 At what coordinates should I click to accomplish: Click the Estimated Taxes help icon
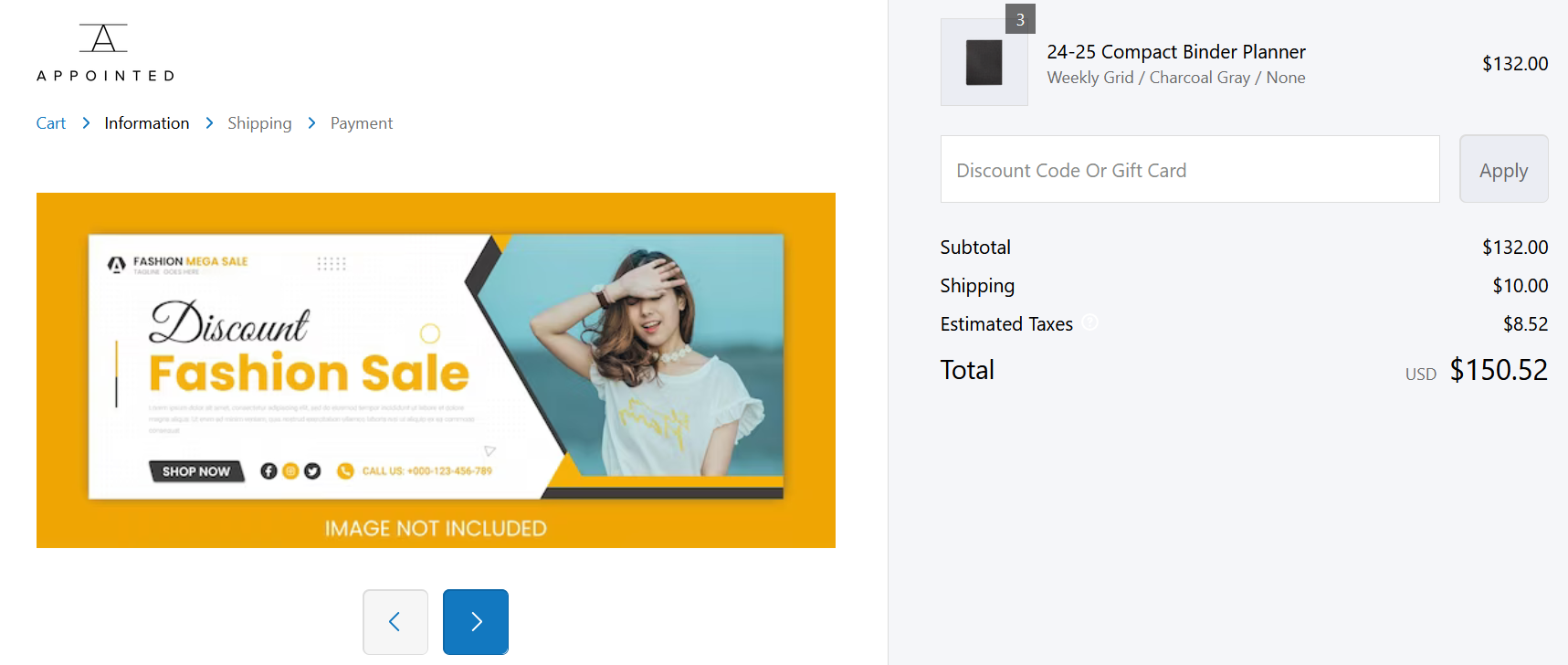tap(1089, 322)
